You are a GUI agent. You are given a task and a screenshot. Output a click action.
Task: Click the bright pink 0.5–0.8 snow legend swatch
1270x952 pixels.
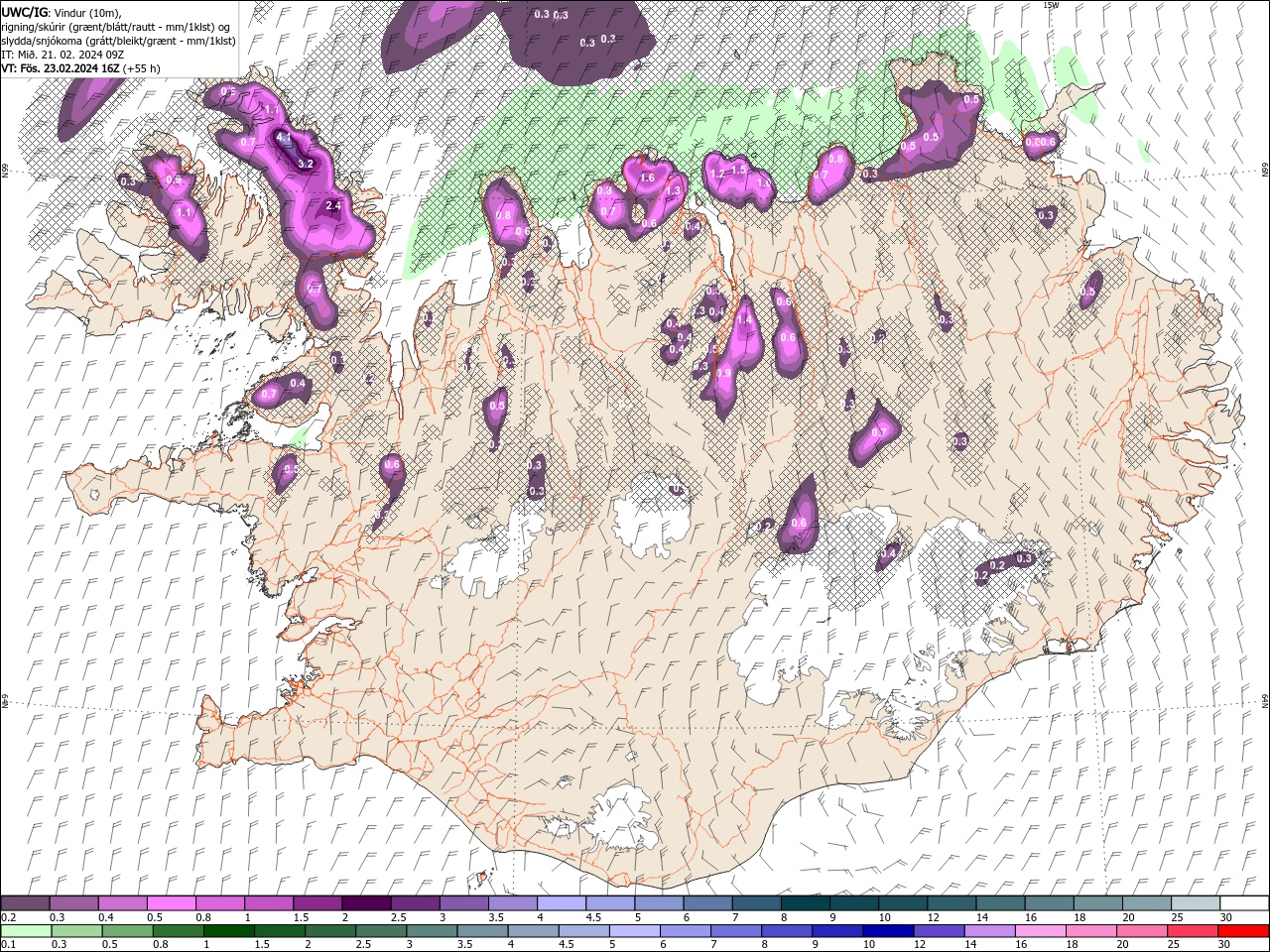pyautogui.click(x=172, y=903)
